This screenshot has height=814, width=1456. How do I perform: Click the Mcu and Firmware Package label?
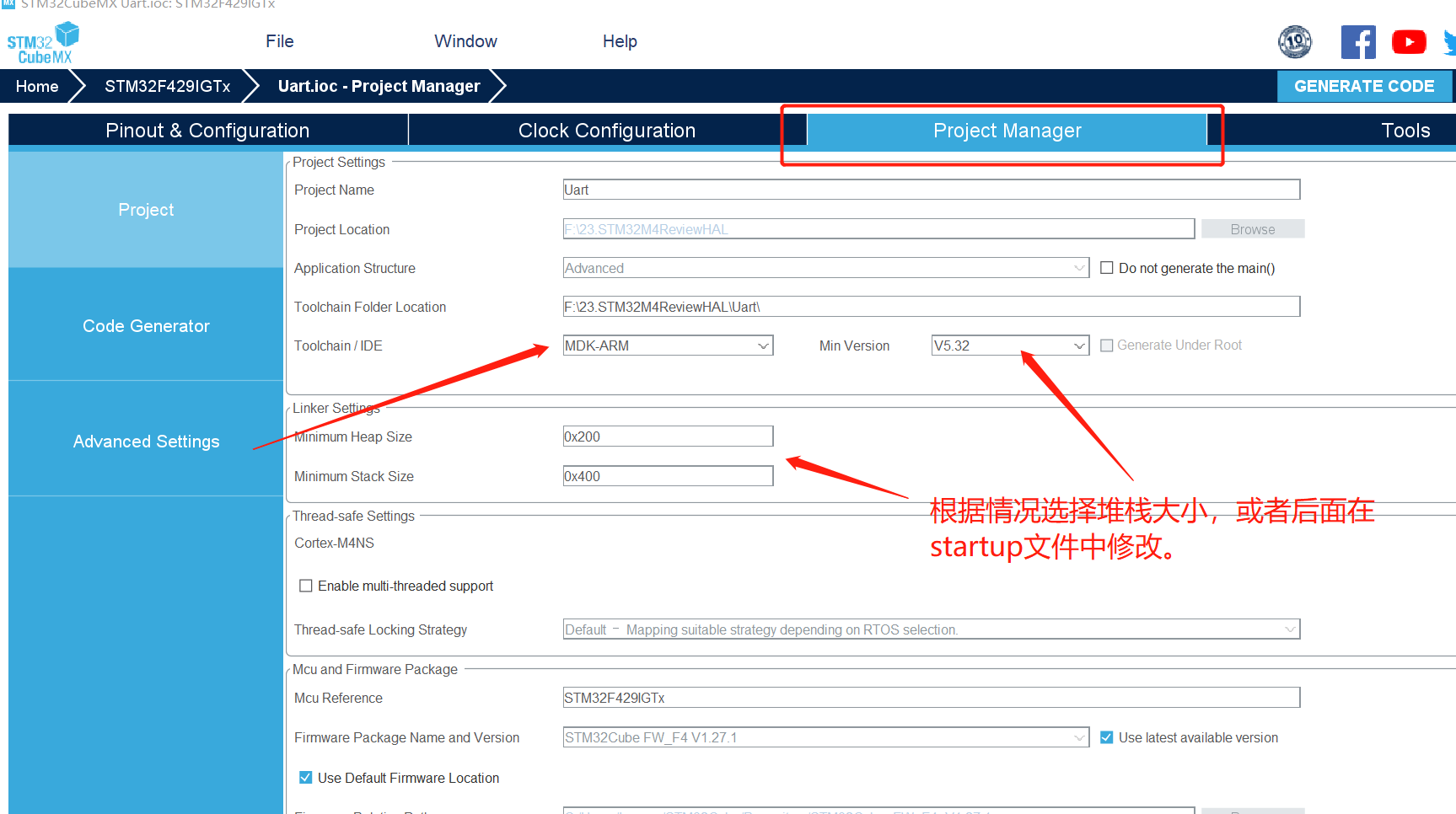tap(375, 669)
